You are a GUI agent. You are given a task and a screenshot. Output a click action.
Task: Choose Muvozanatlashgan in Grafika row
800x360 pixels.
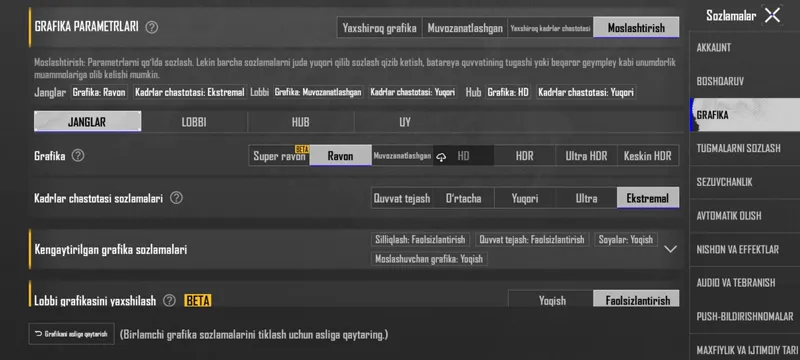(x=402, y=156)
